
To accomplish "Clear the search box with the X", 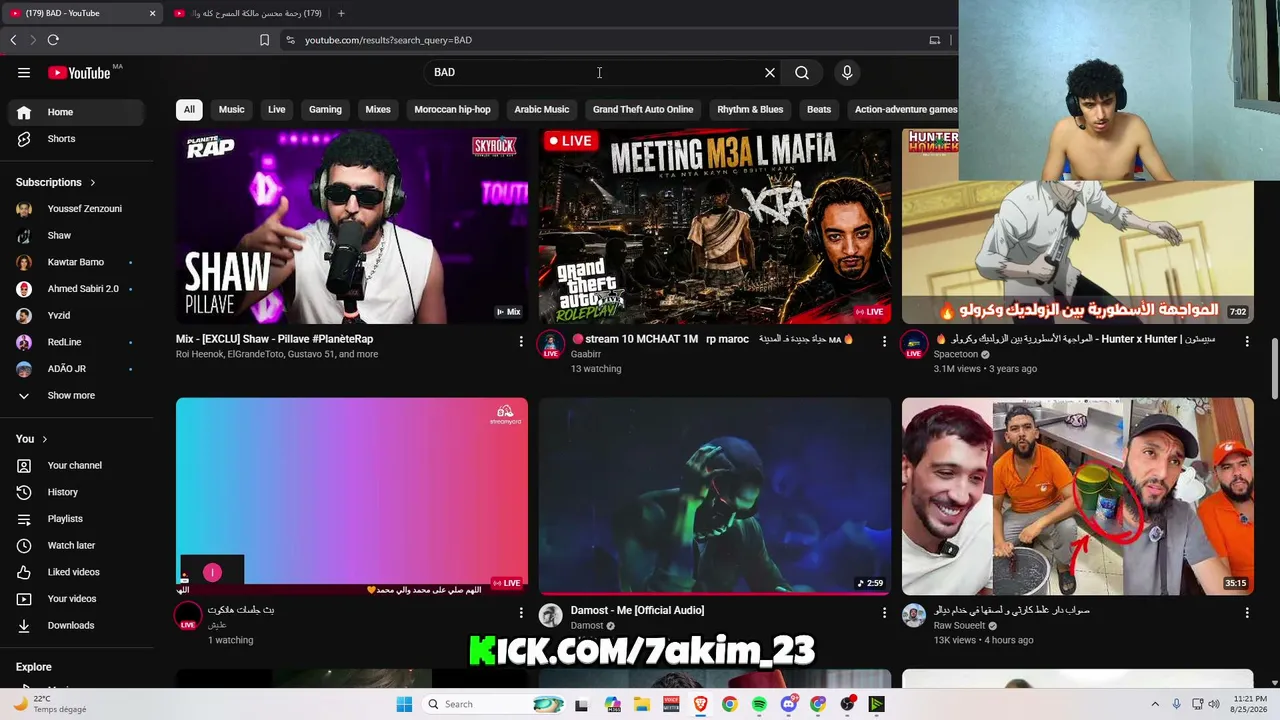I will tap(770, 72).
